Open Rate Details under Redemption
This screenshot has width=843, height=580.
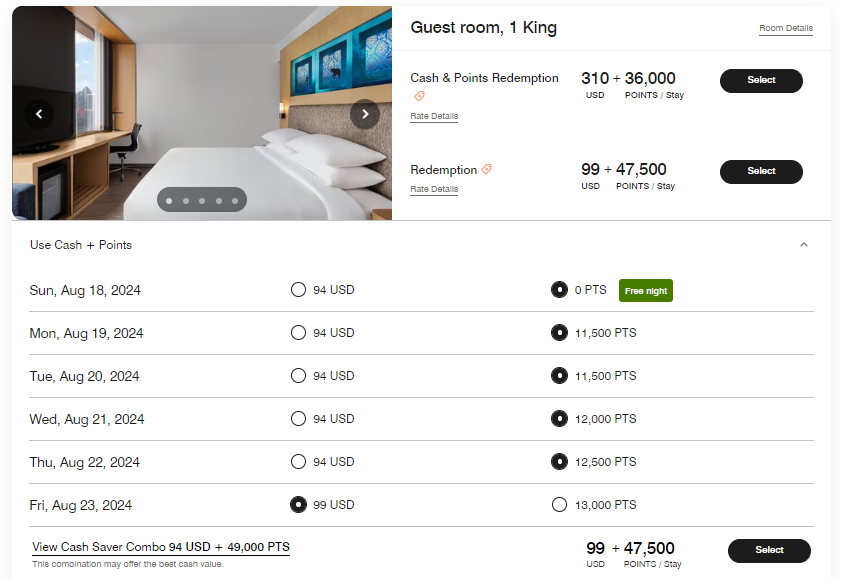point(433,189)
